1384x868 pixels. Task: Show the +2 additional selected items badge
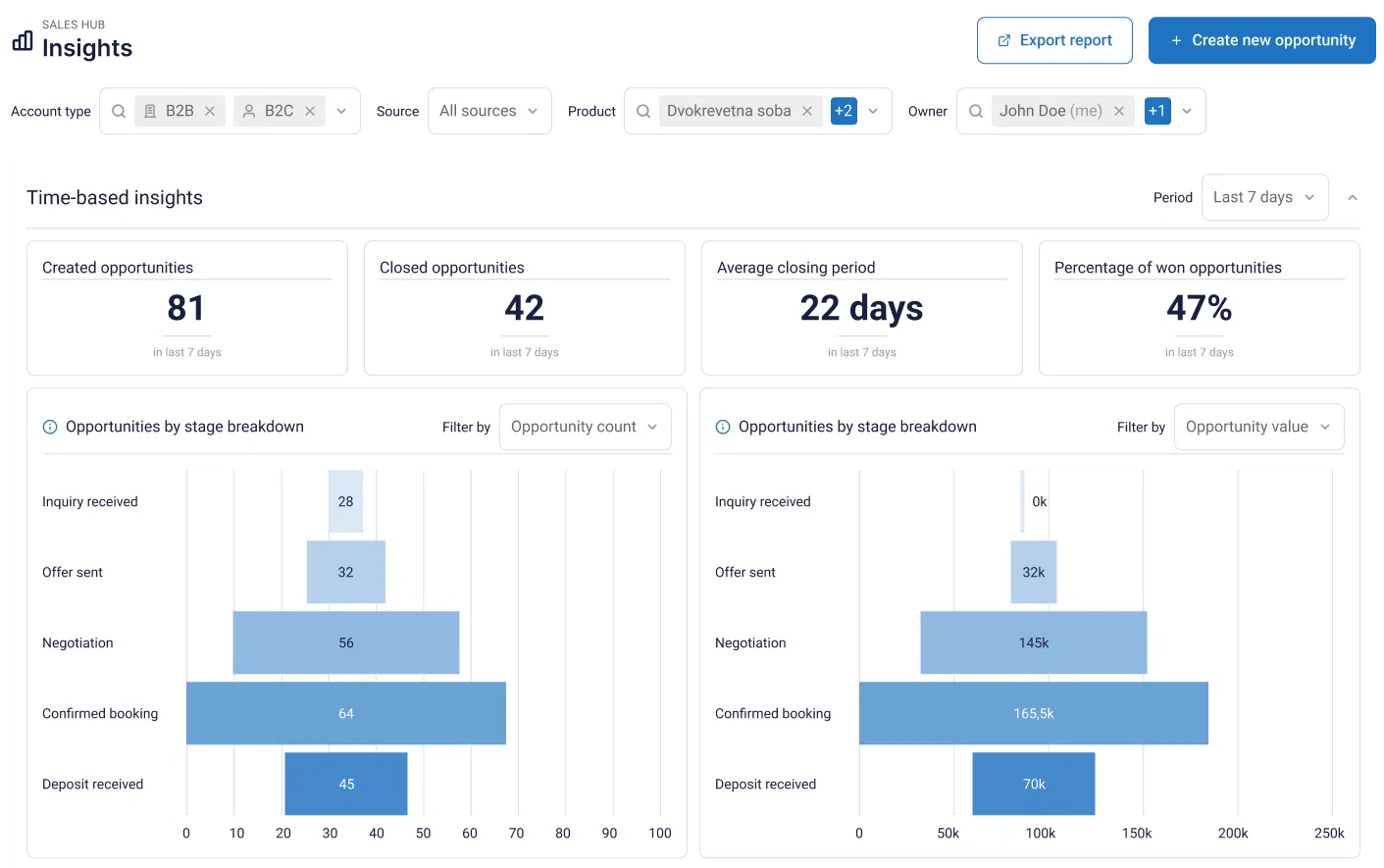[844, 111]
